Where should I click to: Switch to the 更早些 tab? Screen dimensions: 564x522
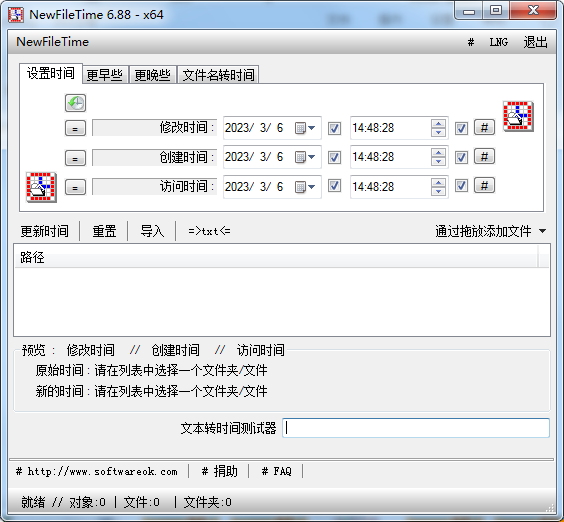point(105,75)
